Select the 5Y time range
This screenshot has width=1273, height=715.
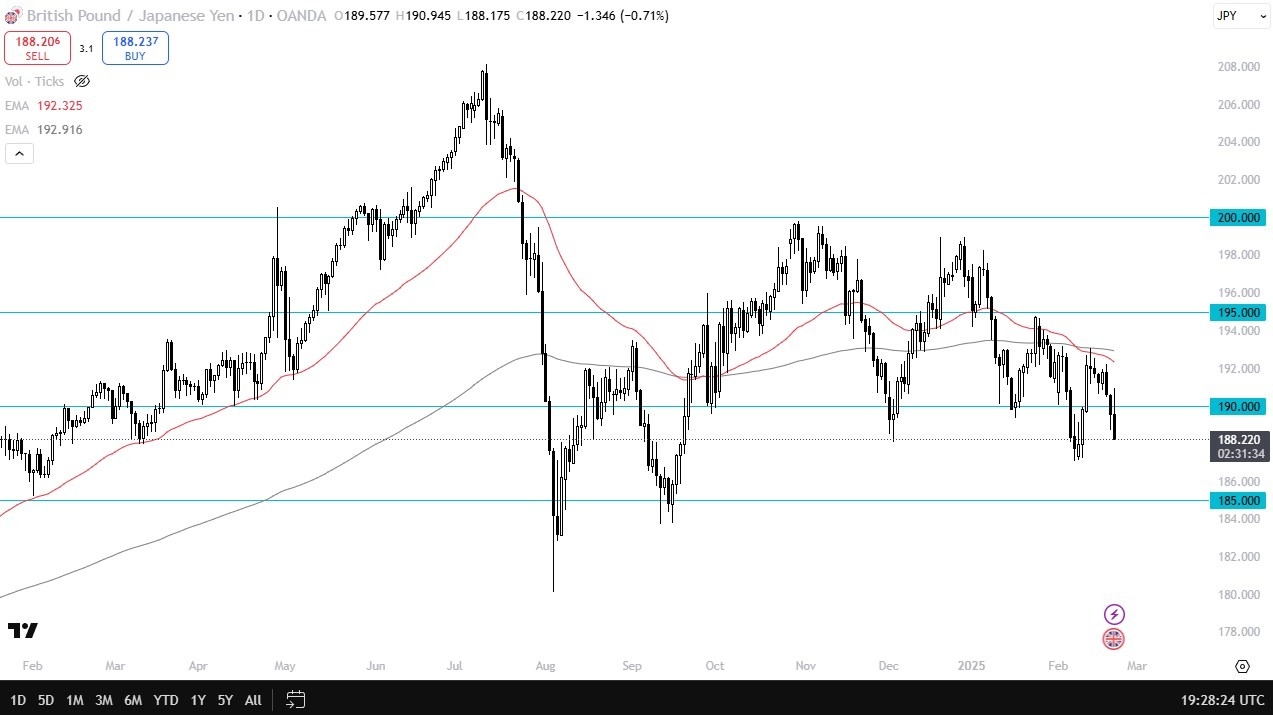(x=225, y=699)
